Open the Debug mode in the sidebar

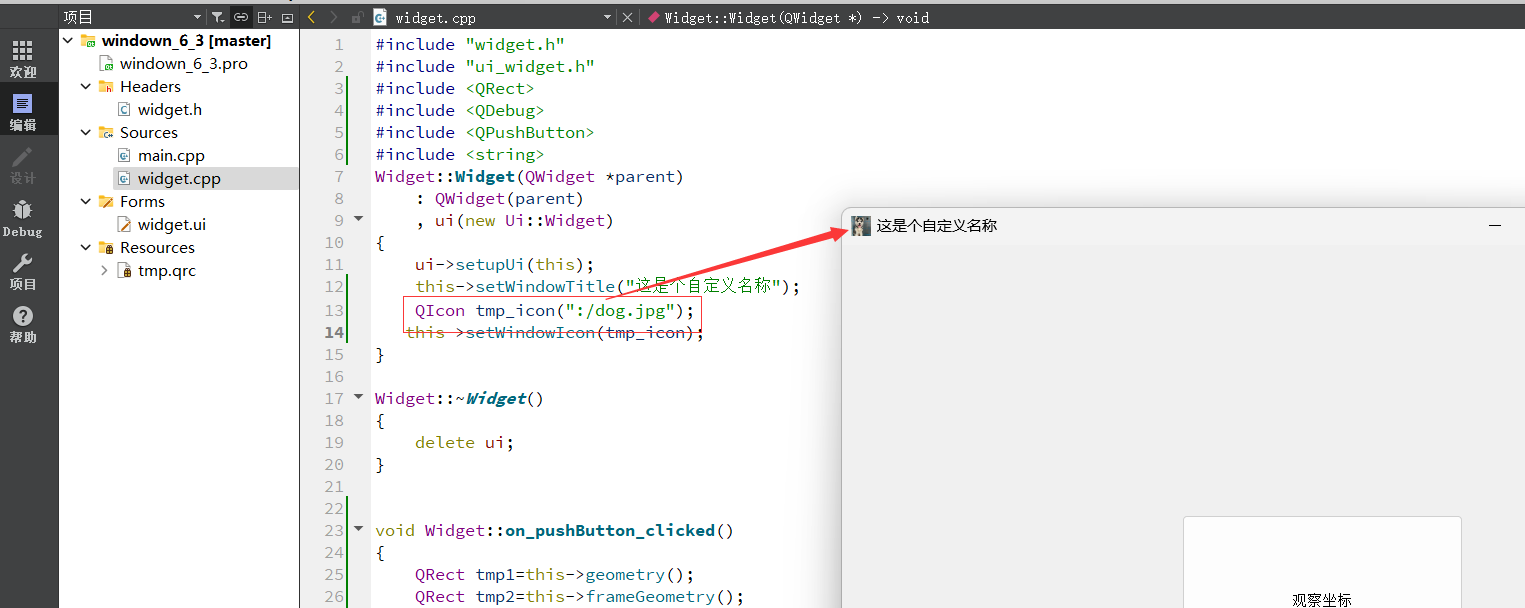click(22, 213)
